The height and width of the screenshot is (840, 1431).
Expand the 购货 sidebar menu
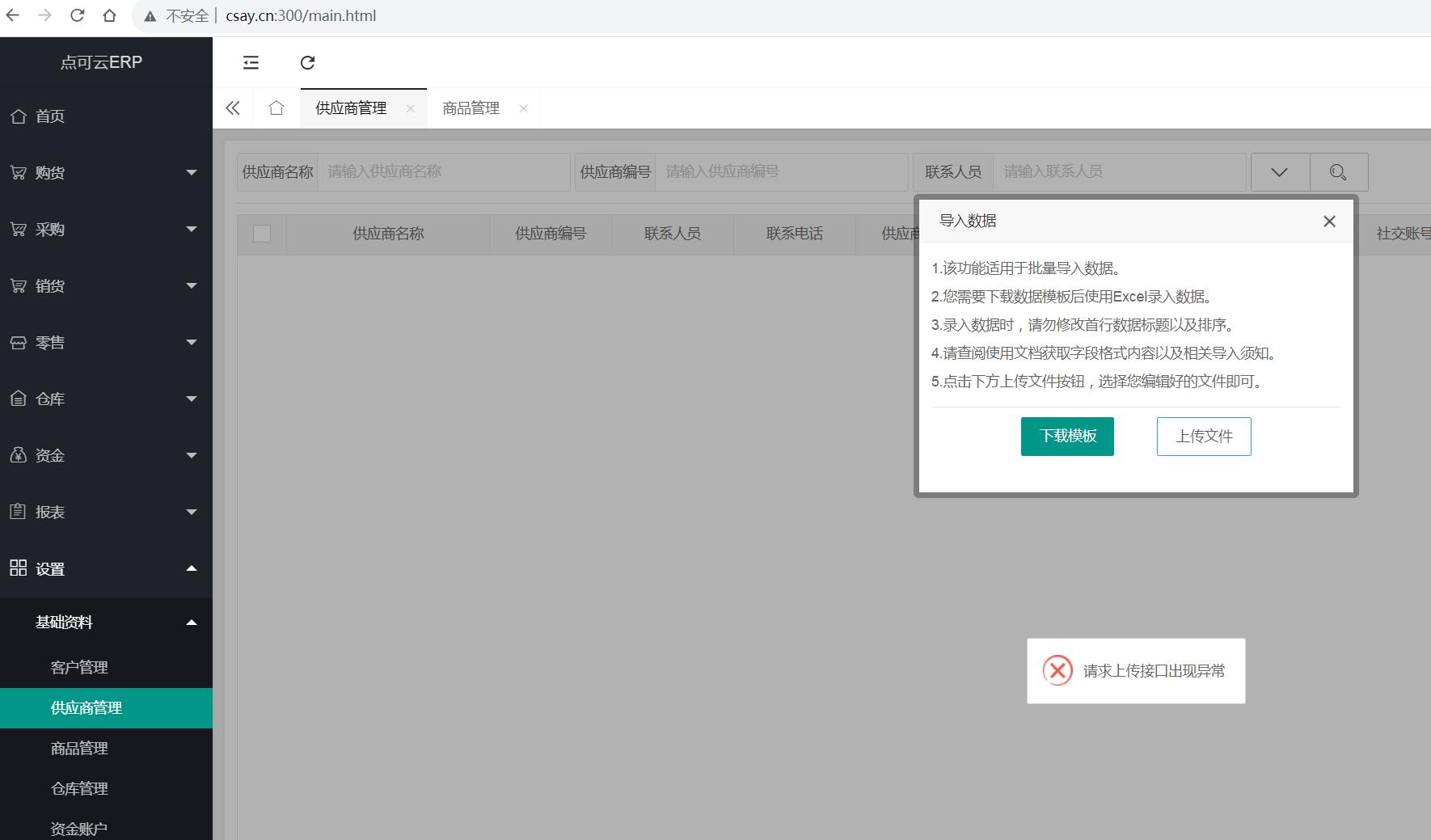[x=106, y=173]
